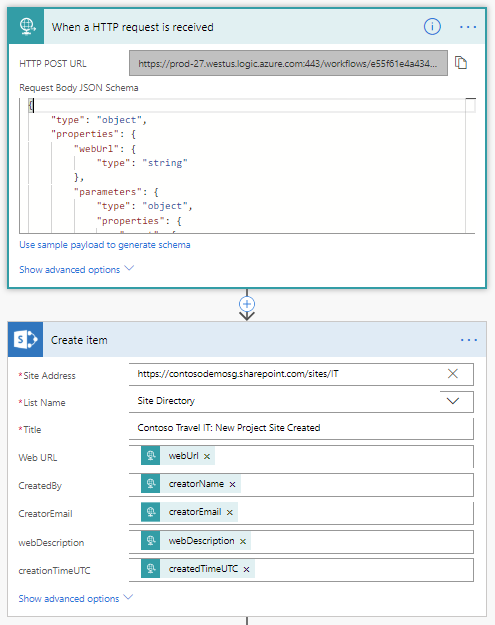Remove the webUrl dynamic token
This screenshot has height=625, width=495.
[x=207, y=456]
